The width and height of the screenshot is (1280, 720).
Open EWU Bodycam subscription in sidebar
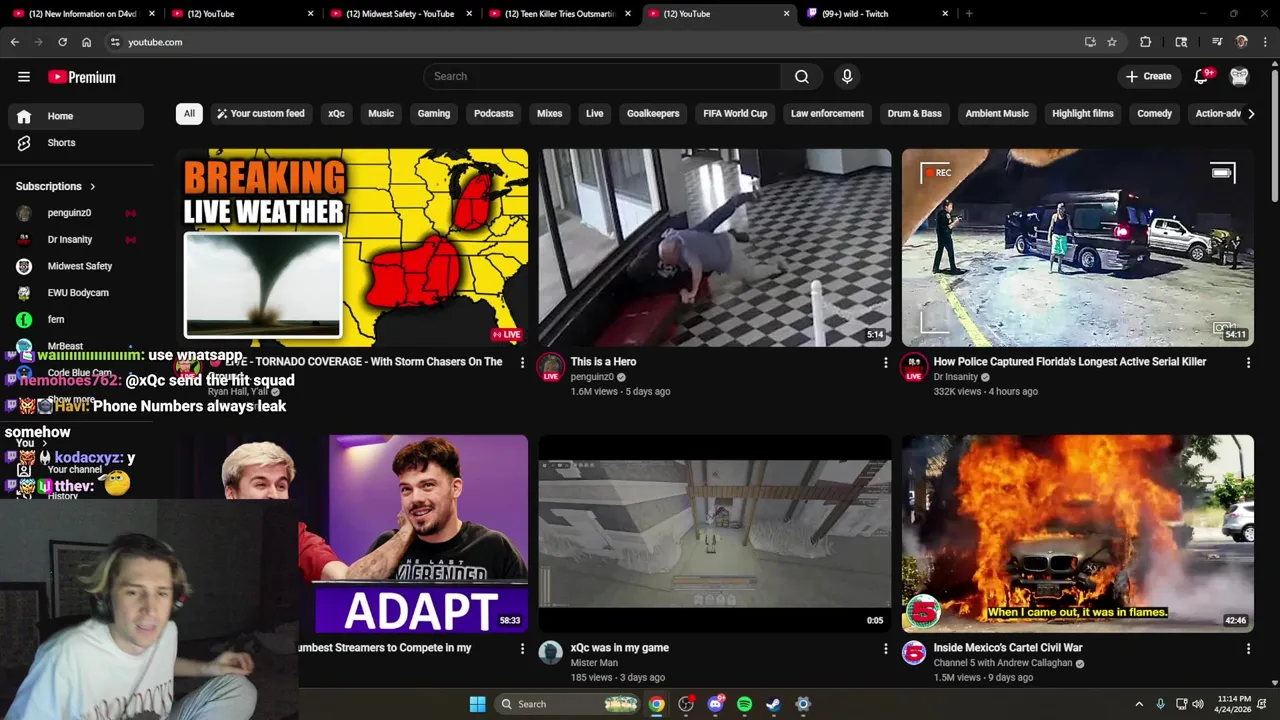[x=76, y=293]
